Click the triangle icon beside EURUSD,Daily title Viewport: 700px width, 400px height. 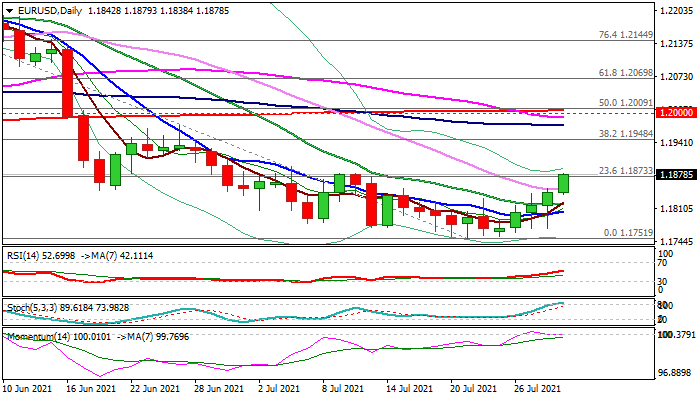tap(7, 10)
